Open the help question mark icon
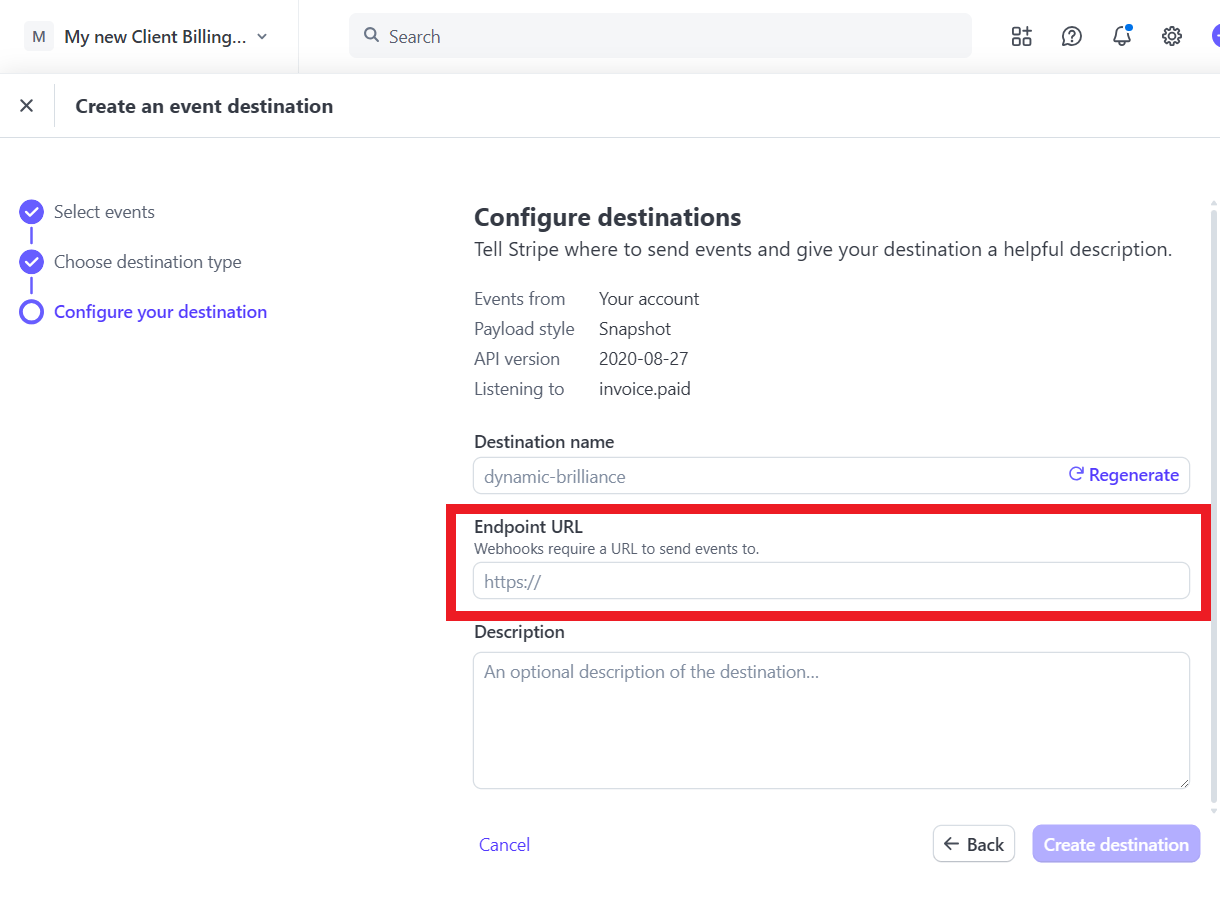The image size is (1220, 897). point(1071,37)
